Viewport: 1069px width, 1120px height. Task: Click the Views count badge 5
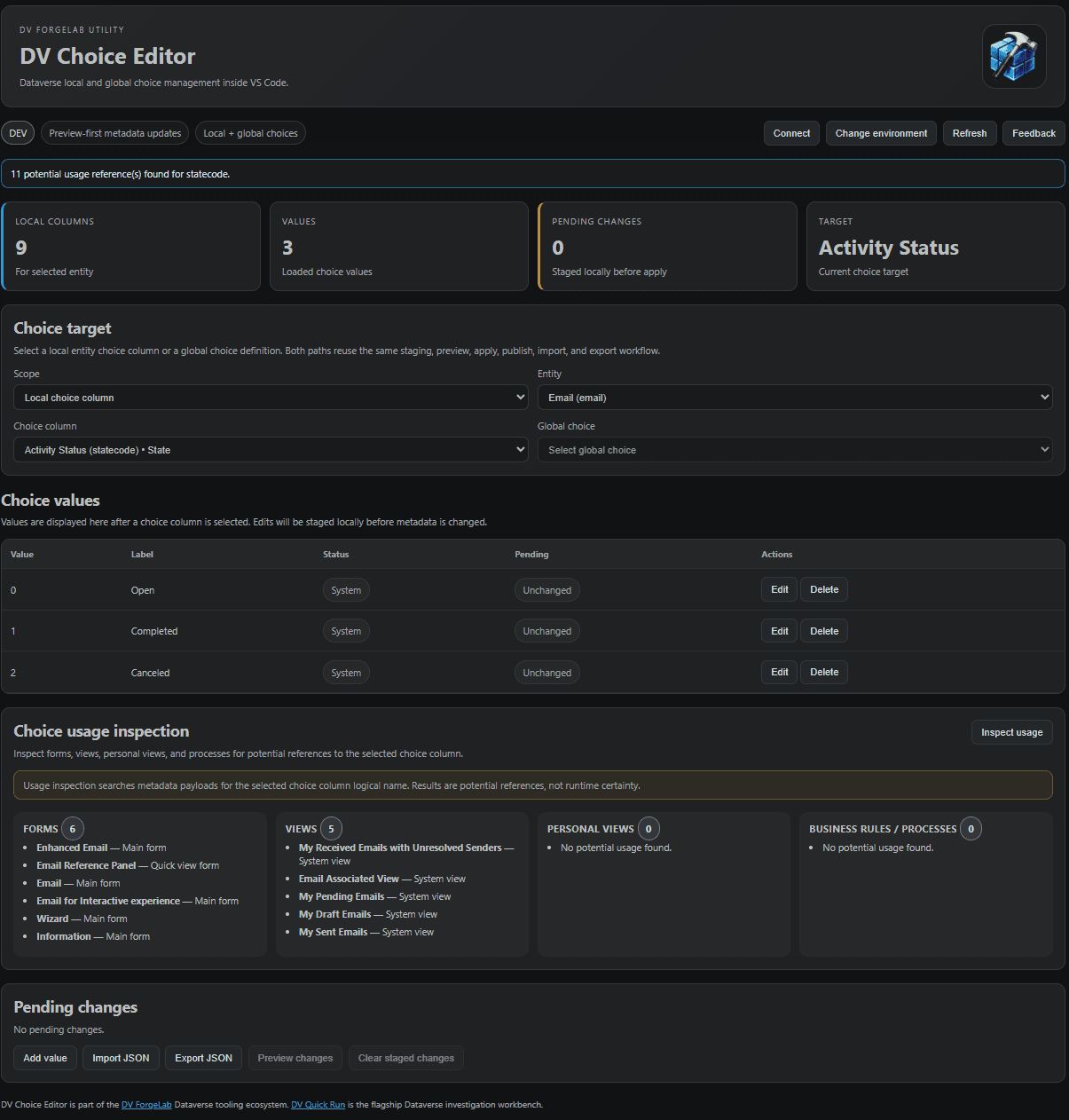click(331, 829)
